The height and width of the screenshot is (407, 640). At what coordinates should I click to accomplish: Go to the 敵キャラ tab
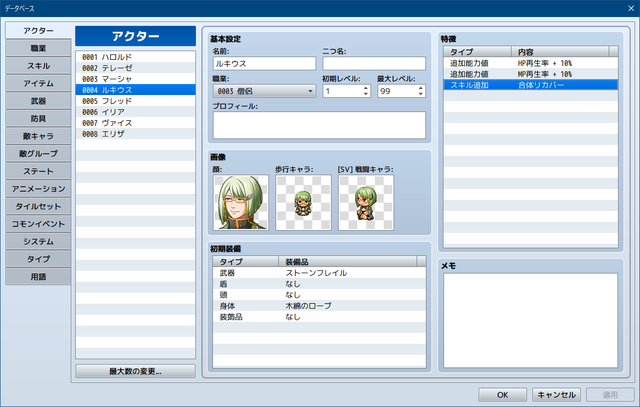point(38,136)
